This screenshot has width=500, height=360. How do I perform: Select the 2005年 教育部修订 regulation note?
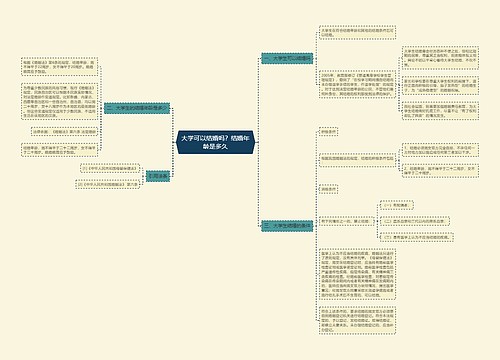click(x=357, y=84)
